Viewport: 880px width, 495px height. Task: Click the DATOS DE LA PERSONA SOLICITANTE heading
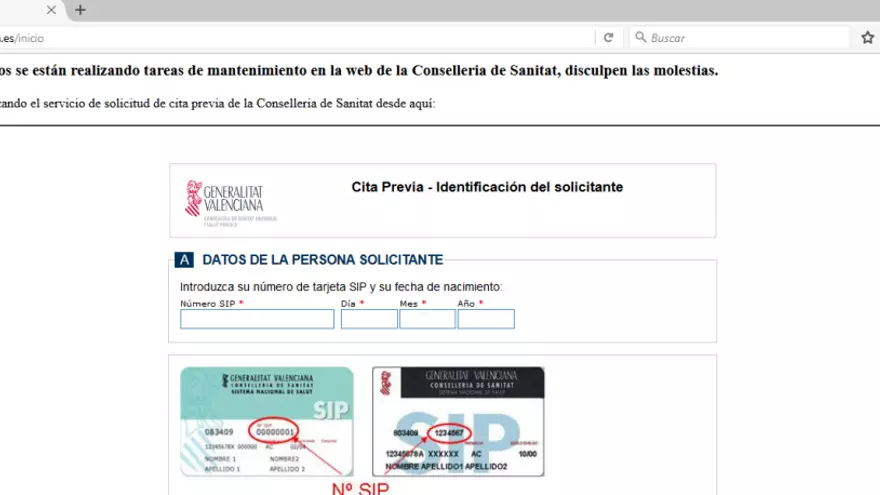tap(322, 260)
